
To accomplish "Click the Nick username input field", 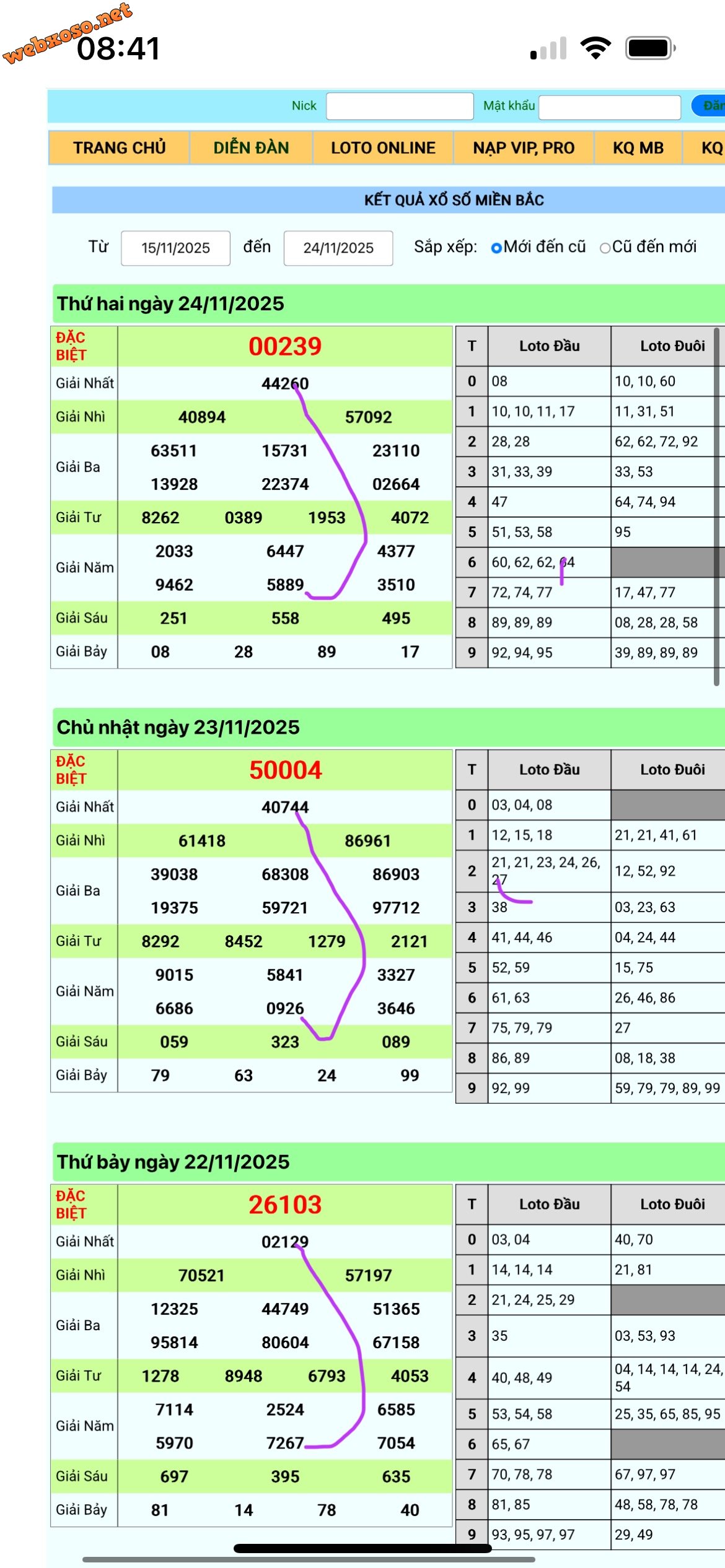I will click(x=400, y=106).
